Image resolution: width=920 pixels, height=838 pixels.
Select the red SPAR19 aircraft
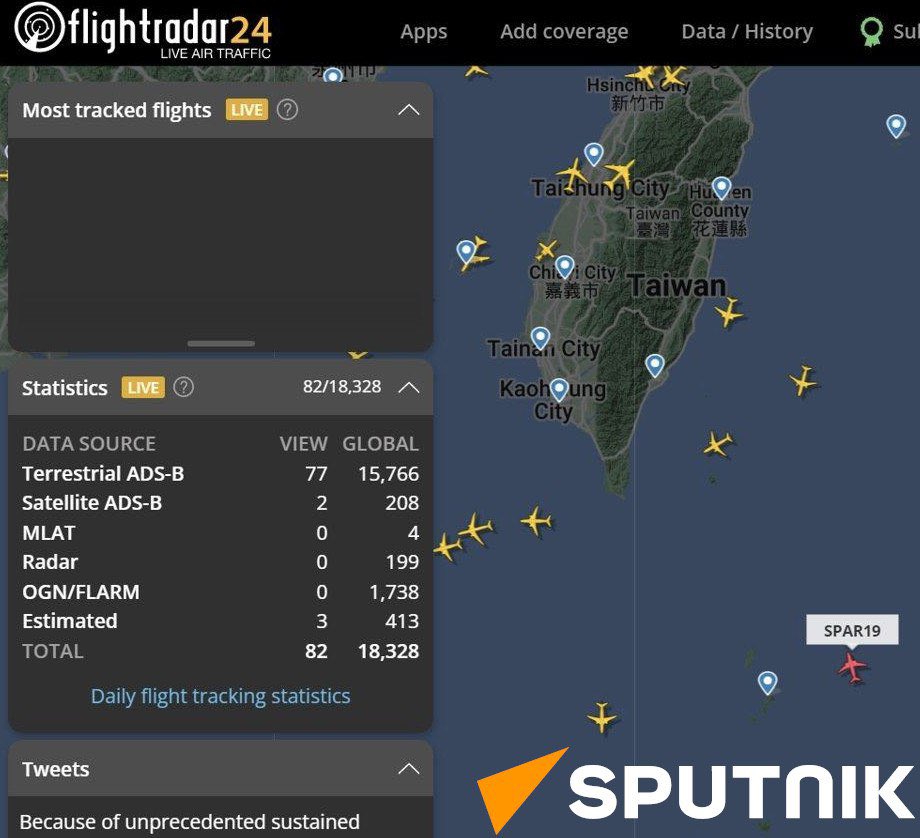coord(853,667)
